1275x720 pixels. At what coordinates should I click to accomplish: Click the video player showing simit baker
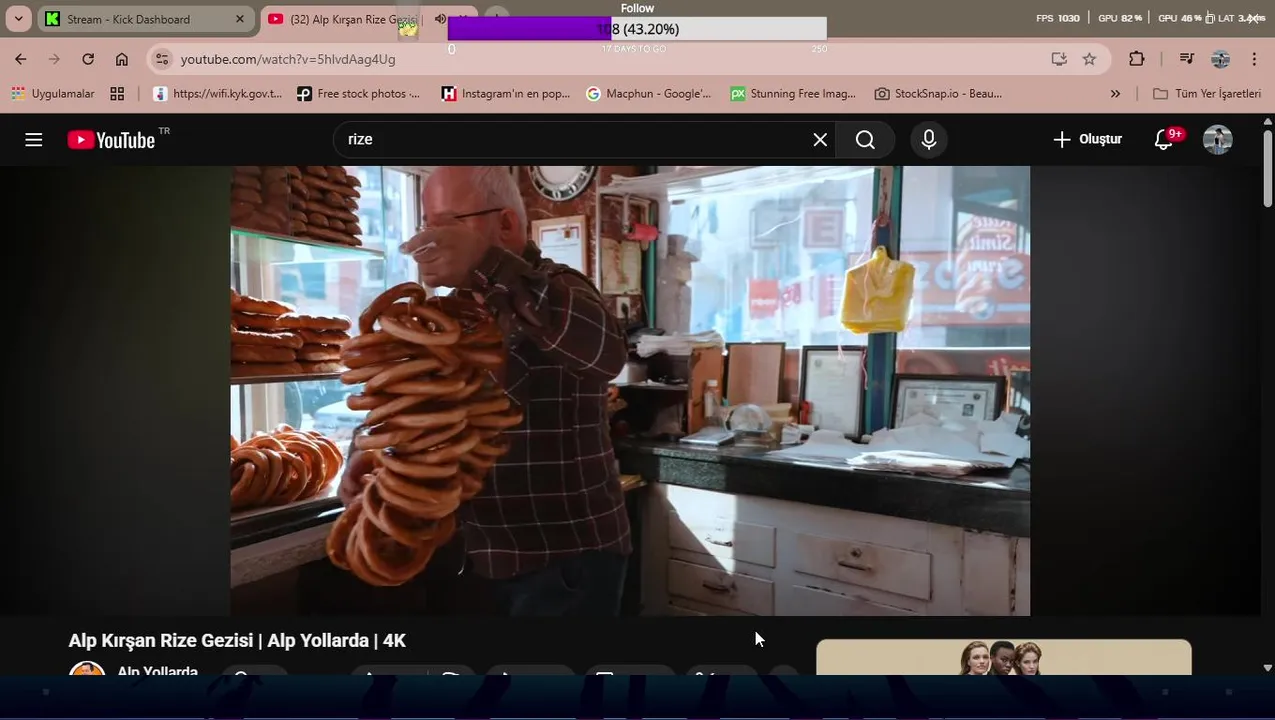630,390
